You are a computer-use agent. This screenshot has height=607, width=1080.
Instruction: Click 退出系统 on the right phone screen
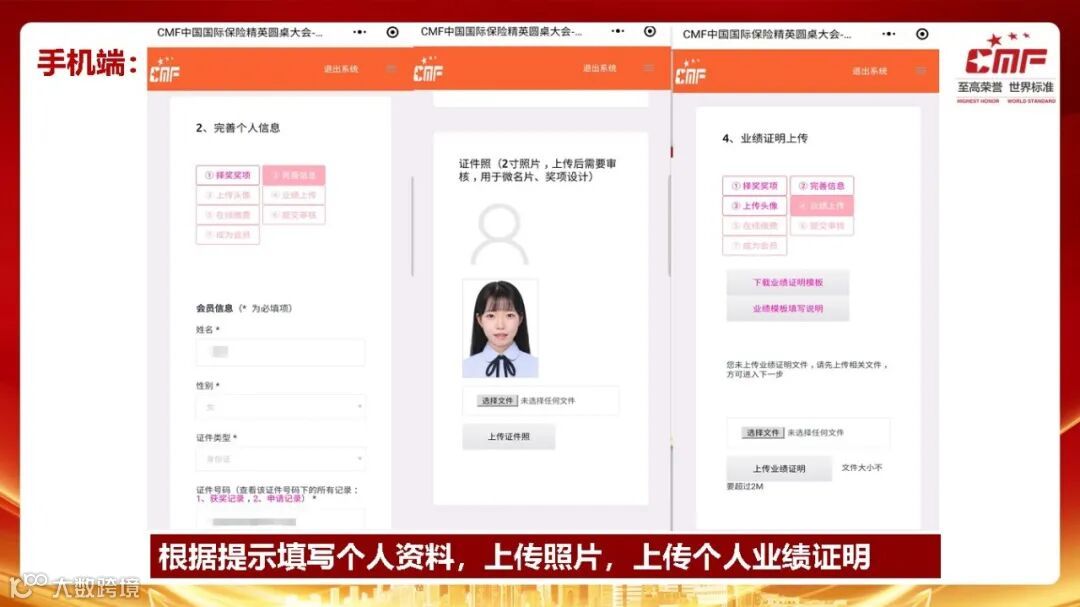click(x=869, y=71)
